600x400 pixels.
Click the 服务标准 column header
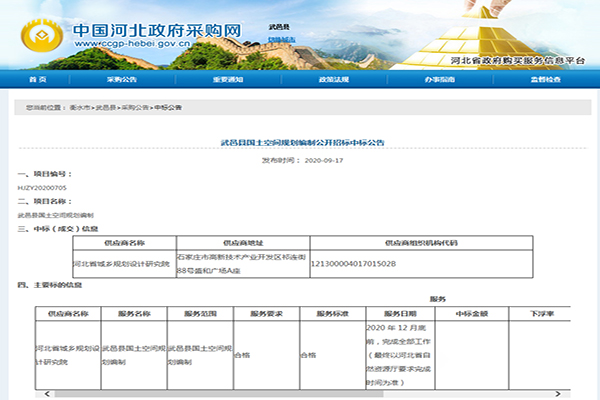pos(333,314)
